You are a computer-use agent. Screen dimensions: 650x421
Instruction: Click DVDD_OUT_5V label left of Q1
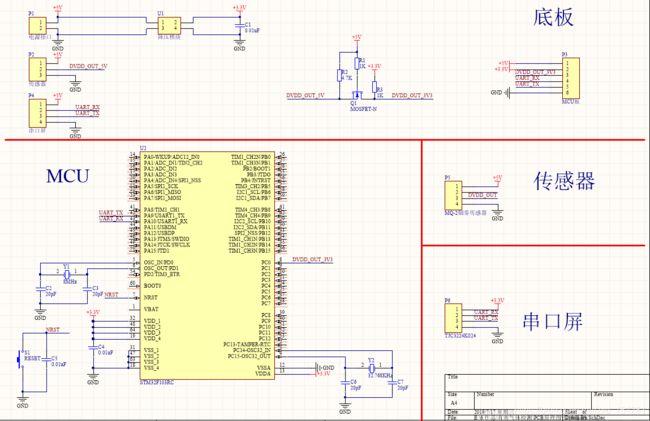pos(306,95)
